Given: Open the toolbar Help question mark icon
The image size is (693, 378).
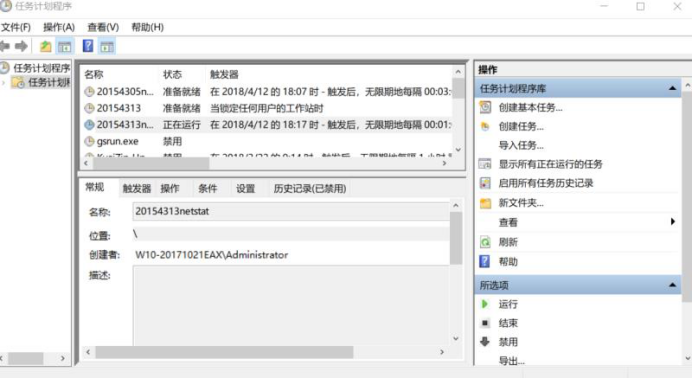Looking at the screenshot, I should [88, 46].
